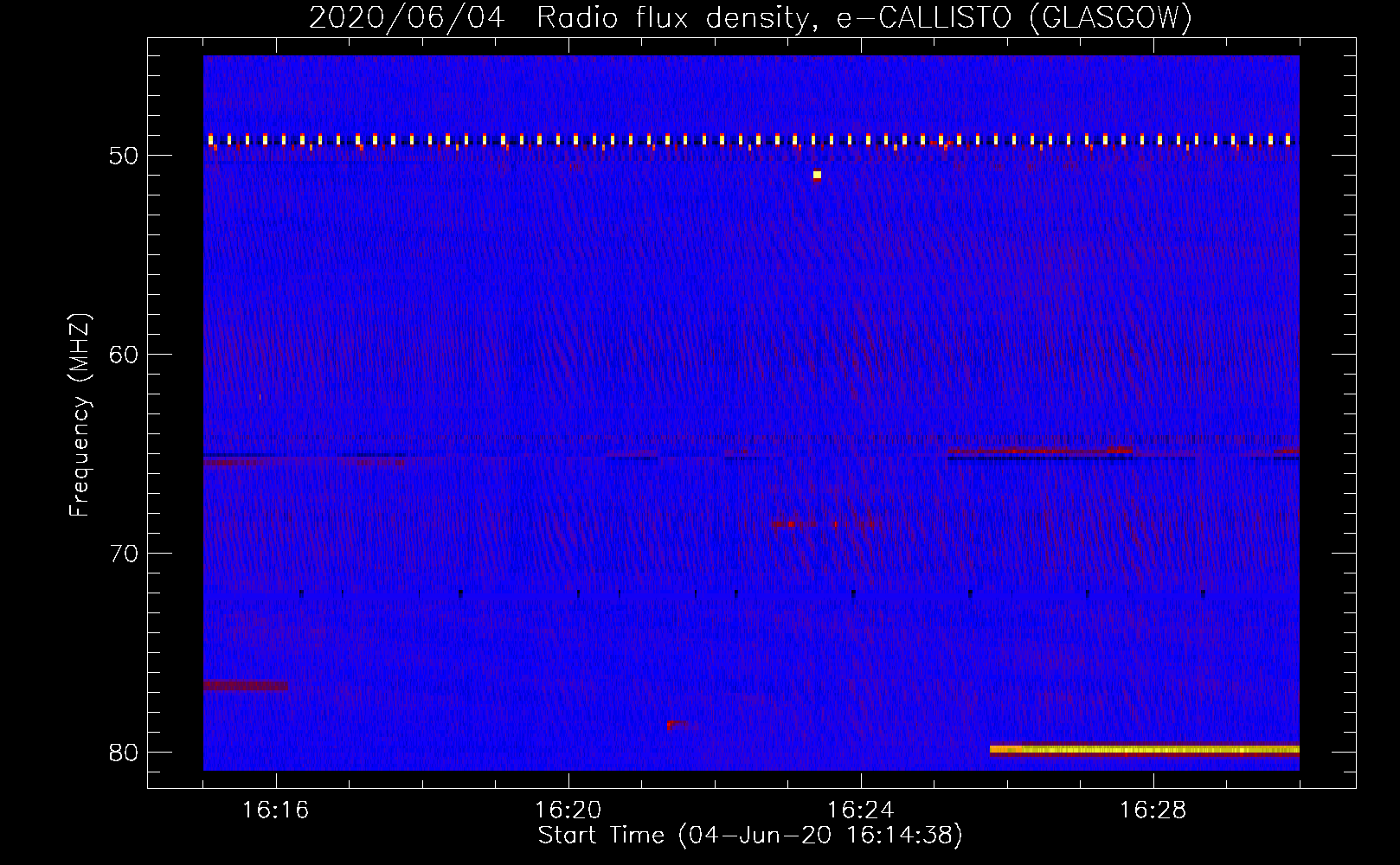
Task: Click the 70 frequency tick label
Action: point(124,554)
